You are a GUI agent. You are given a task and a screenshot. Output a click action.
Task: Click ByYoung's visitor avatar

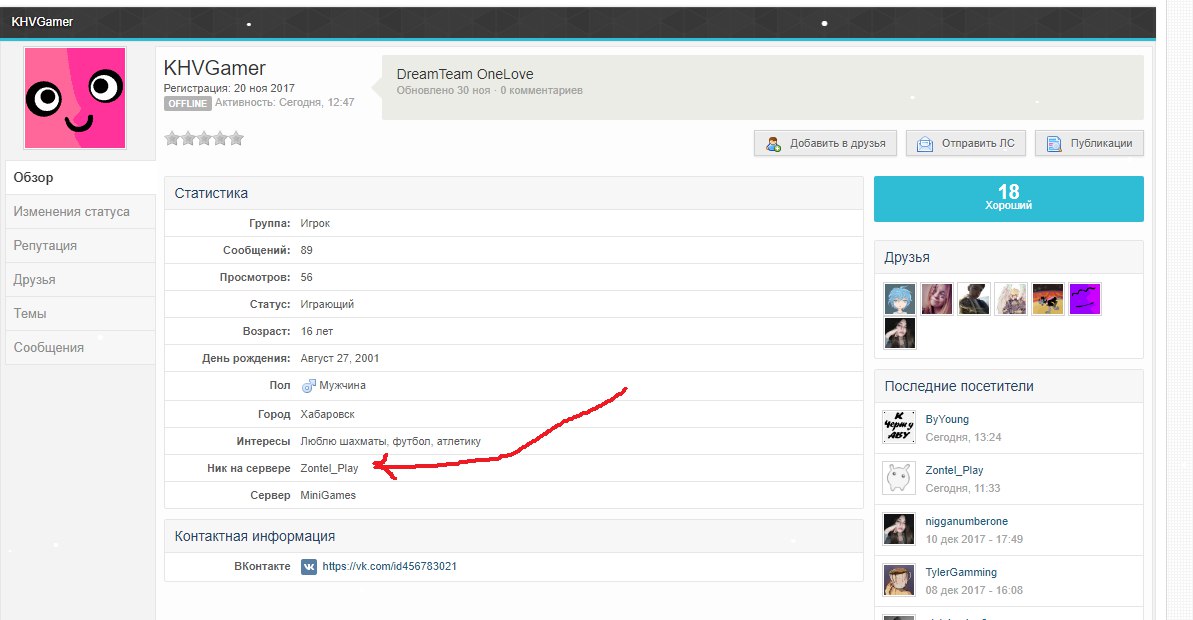[899, 428]
